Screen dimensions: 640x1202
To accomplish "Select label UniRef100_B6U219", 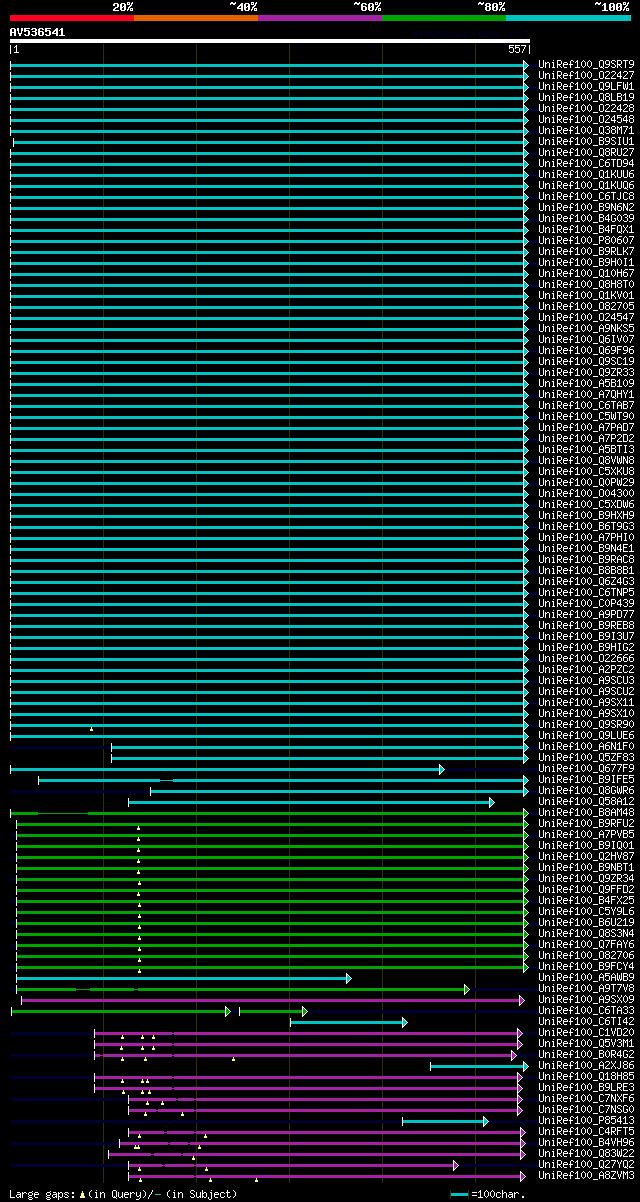I will tap(586, 922).
